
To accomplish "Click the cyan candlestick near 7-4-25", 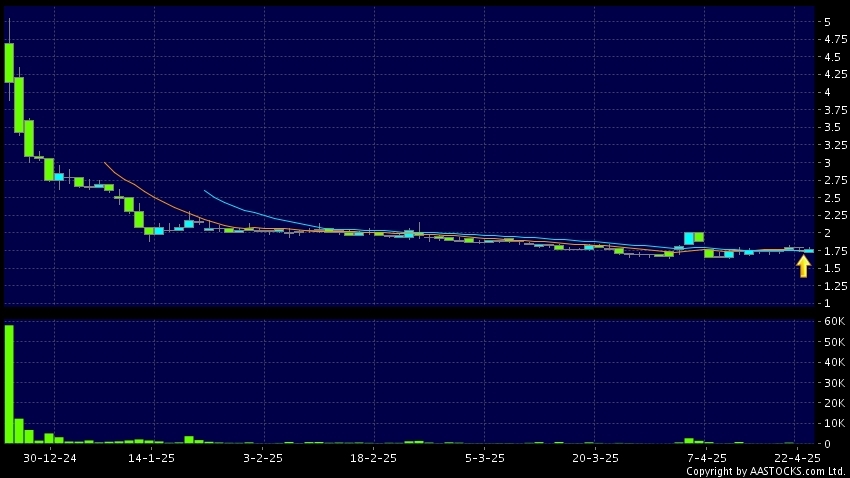I will [689, 238].
